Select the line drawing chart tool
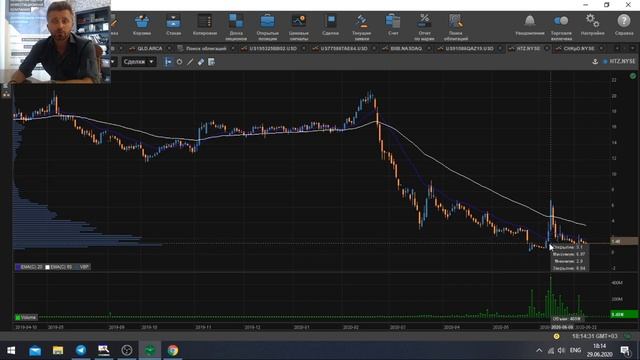The width and height of the screenshot is (640, 360). 190,62
